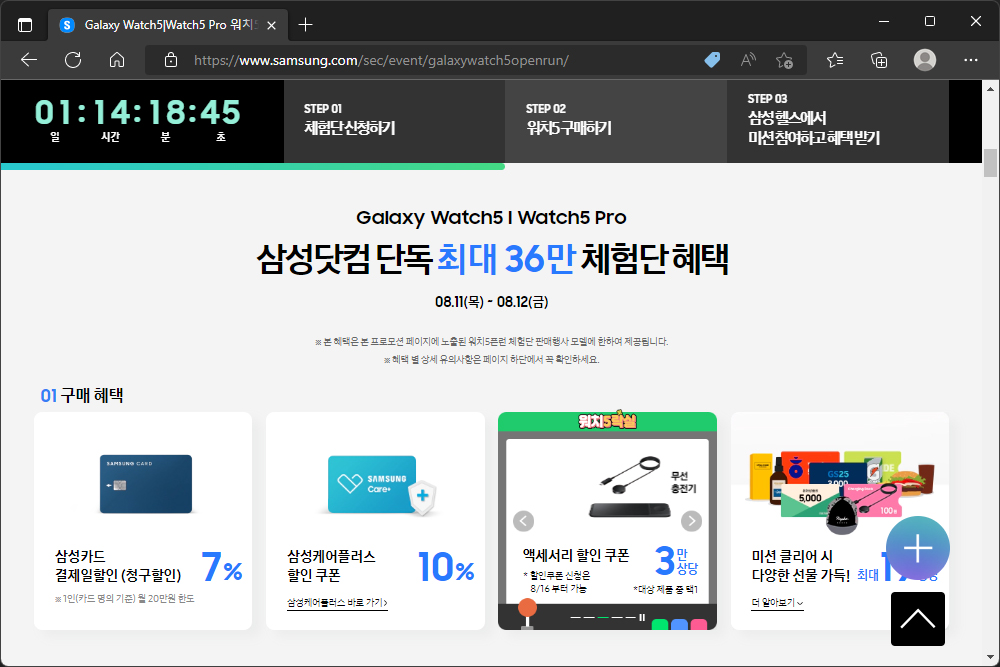Add this page to favorites

click(x=784, y=60)
